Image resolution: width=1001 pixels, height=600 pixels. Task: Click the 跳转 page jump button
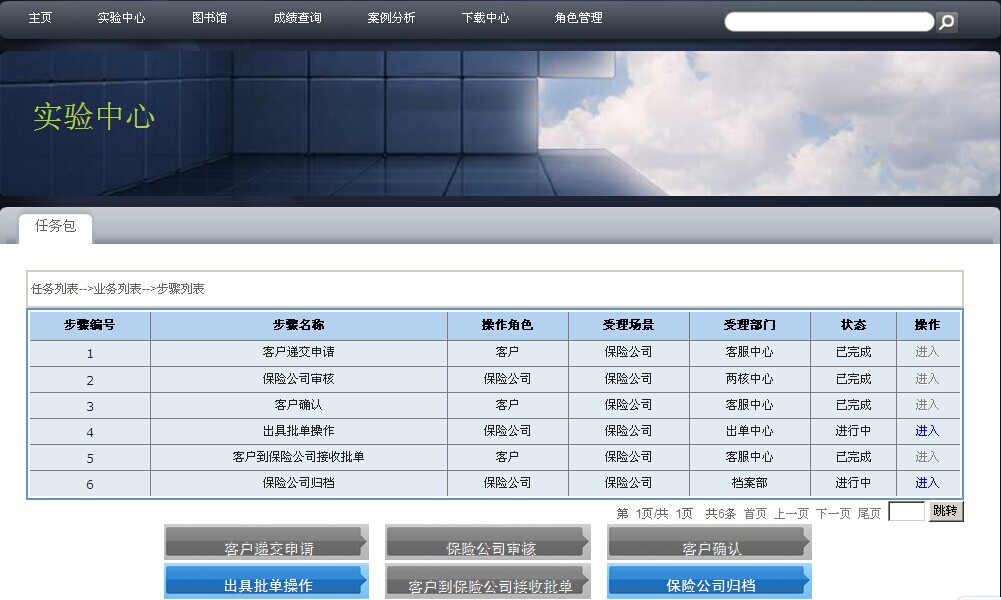coord(945,511)
